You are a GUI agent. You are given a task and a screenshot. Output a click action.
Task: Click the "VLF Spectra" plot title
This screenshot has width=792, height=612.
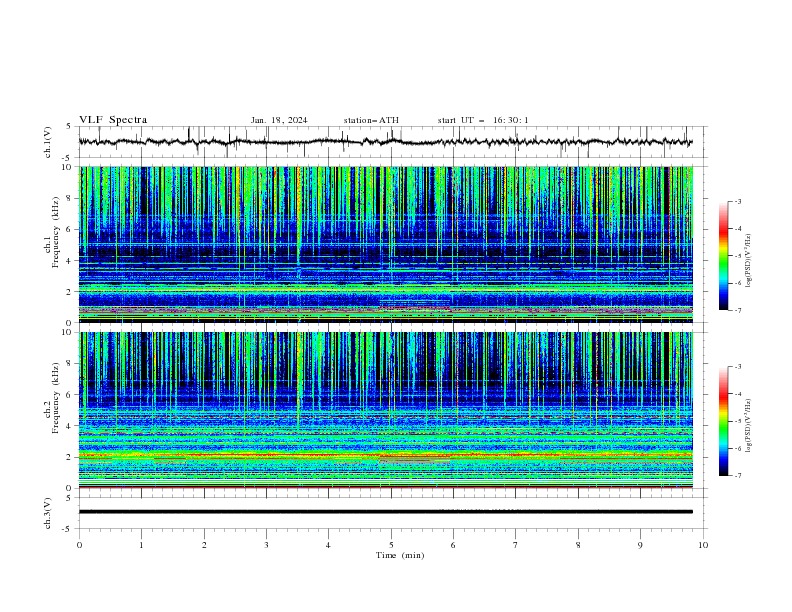[113, 120]
